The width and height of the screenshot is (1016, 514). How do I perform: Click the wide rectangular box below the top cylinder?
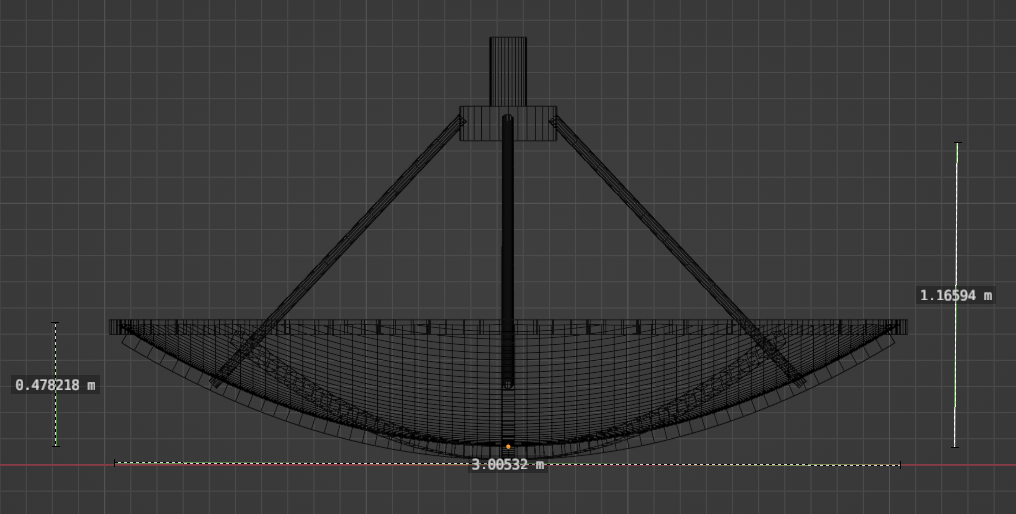(x=480, y=123)
